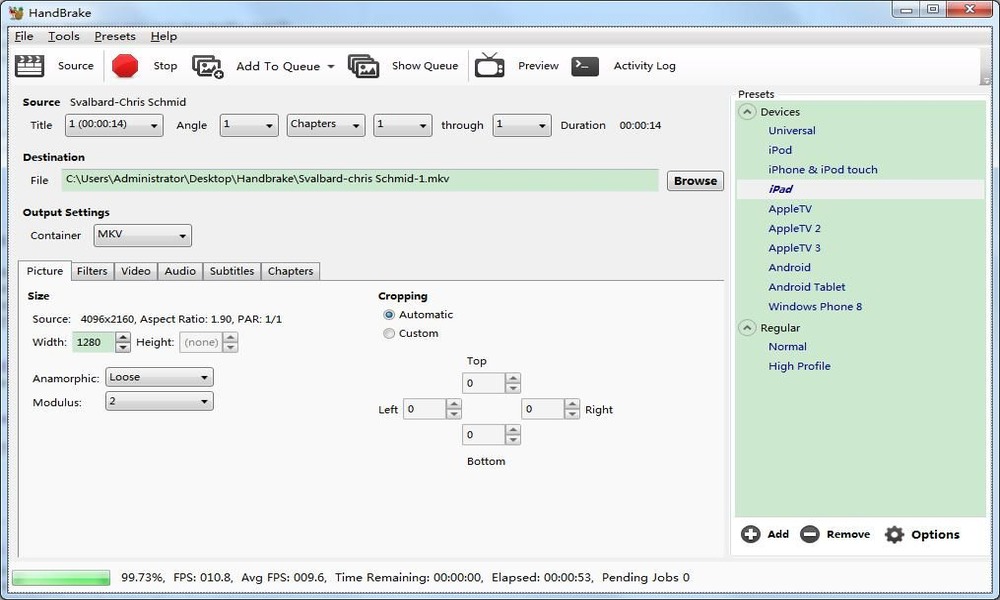This screenshot has width=1000, height=600.
Task: Switch to the Video tab
Action: point(136,271)
